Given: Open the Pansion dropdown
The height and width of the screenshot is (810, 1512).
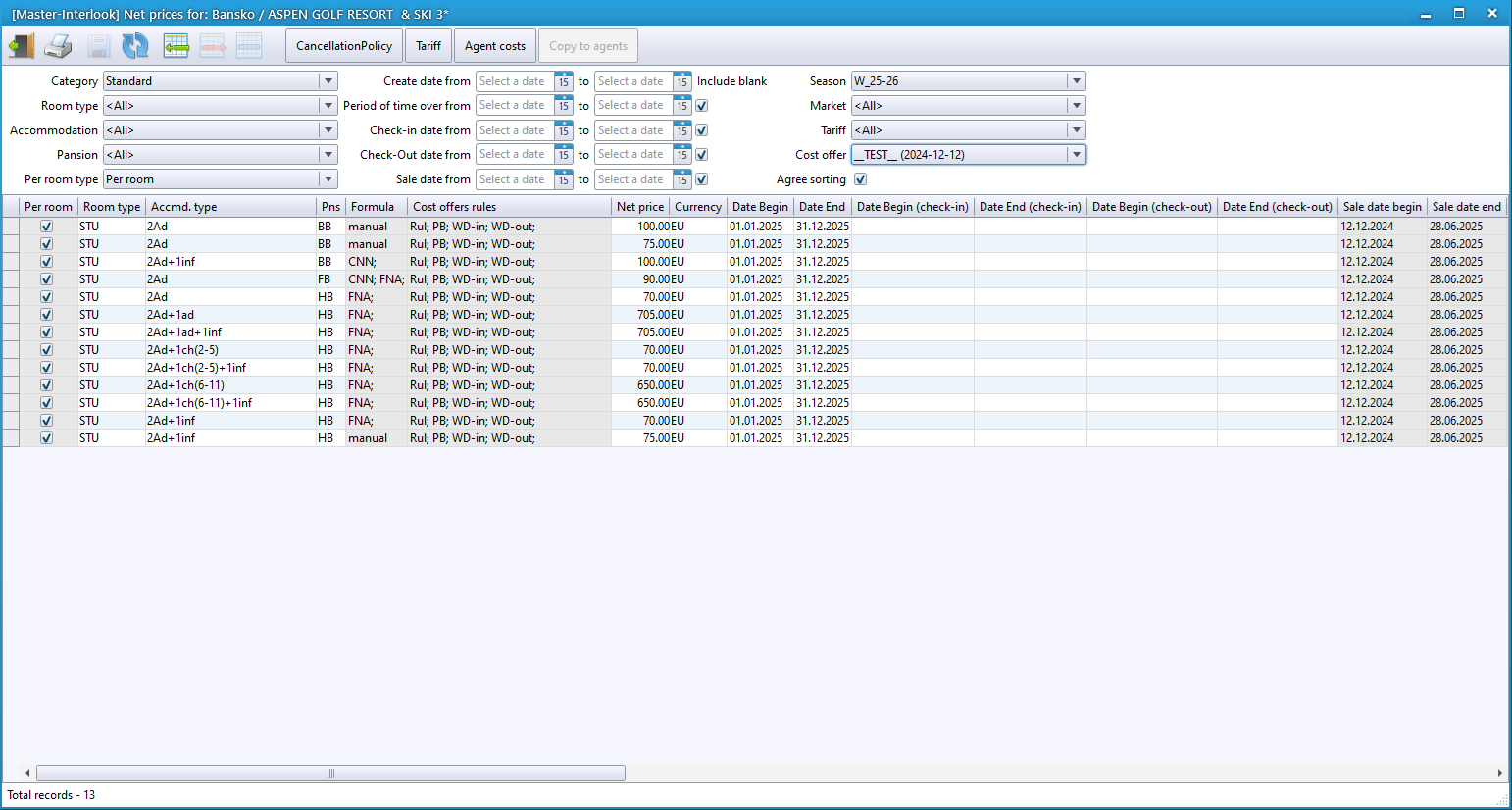Looking at the screenshot, I should click(328, 155).
